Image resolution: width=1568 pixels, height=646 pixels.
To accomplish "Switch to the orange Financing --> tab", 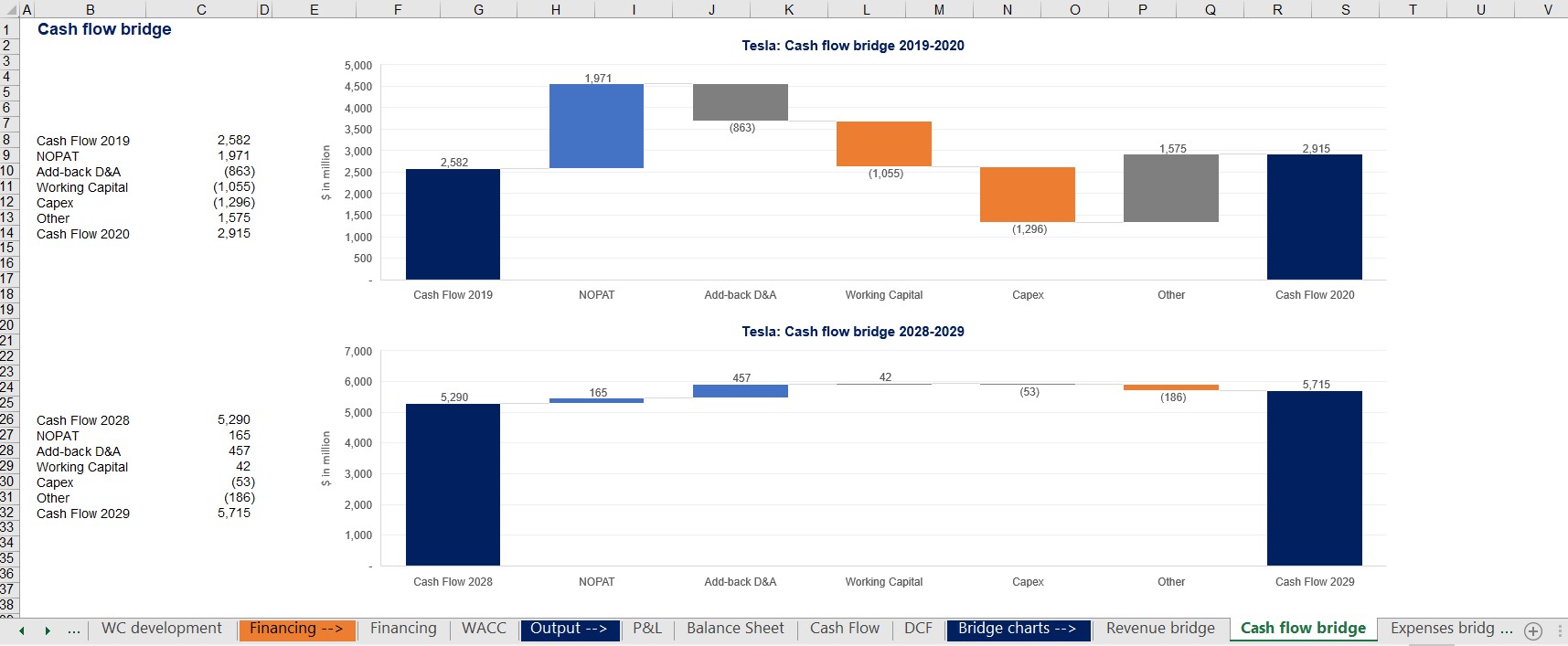I will tap(296, 629).
